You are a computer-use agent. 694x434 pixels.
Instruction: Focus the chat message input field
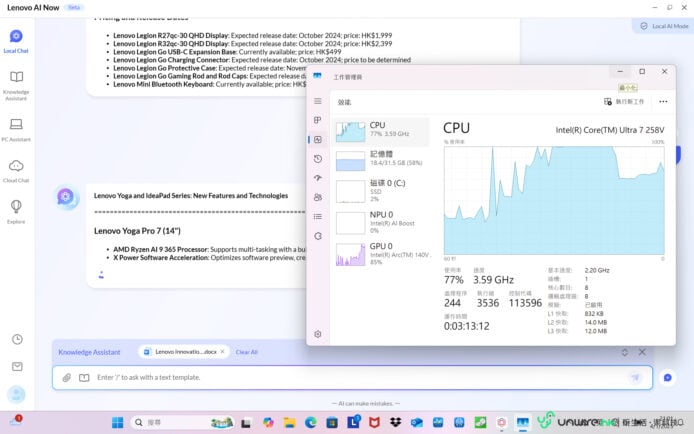[352, 377]
